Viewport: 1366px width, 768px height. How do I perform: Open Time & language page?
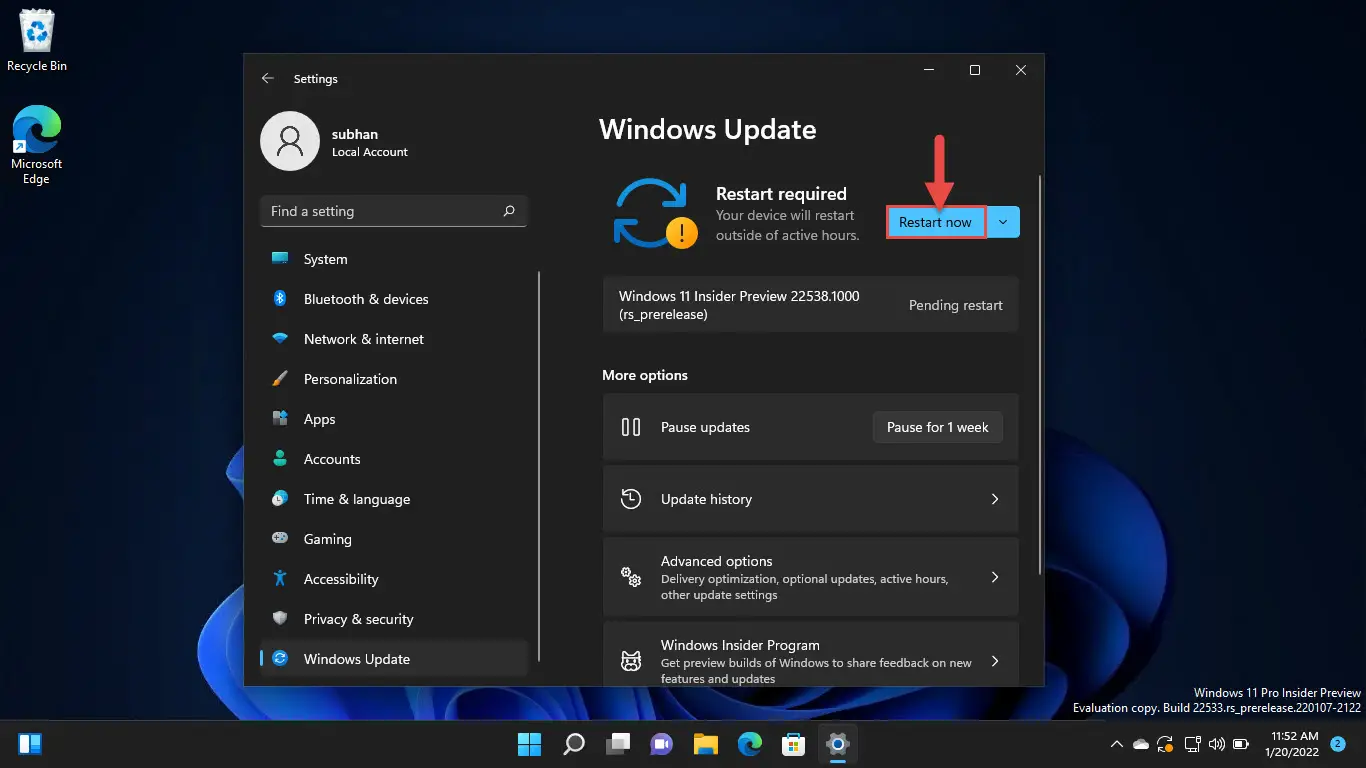pos(393,499)
